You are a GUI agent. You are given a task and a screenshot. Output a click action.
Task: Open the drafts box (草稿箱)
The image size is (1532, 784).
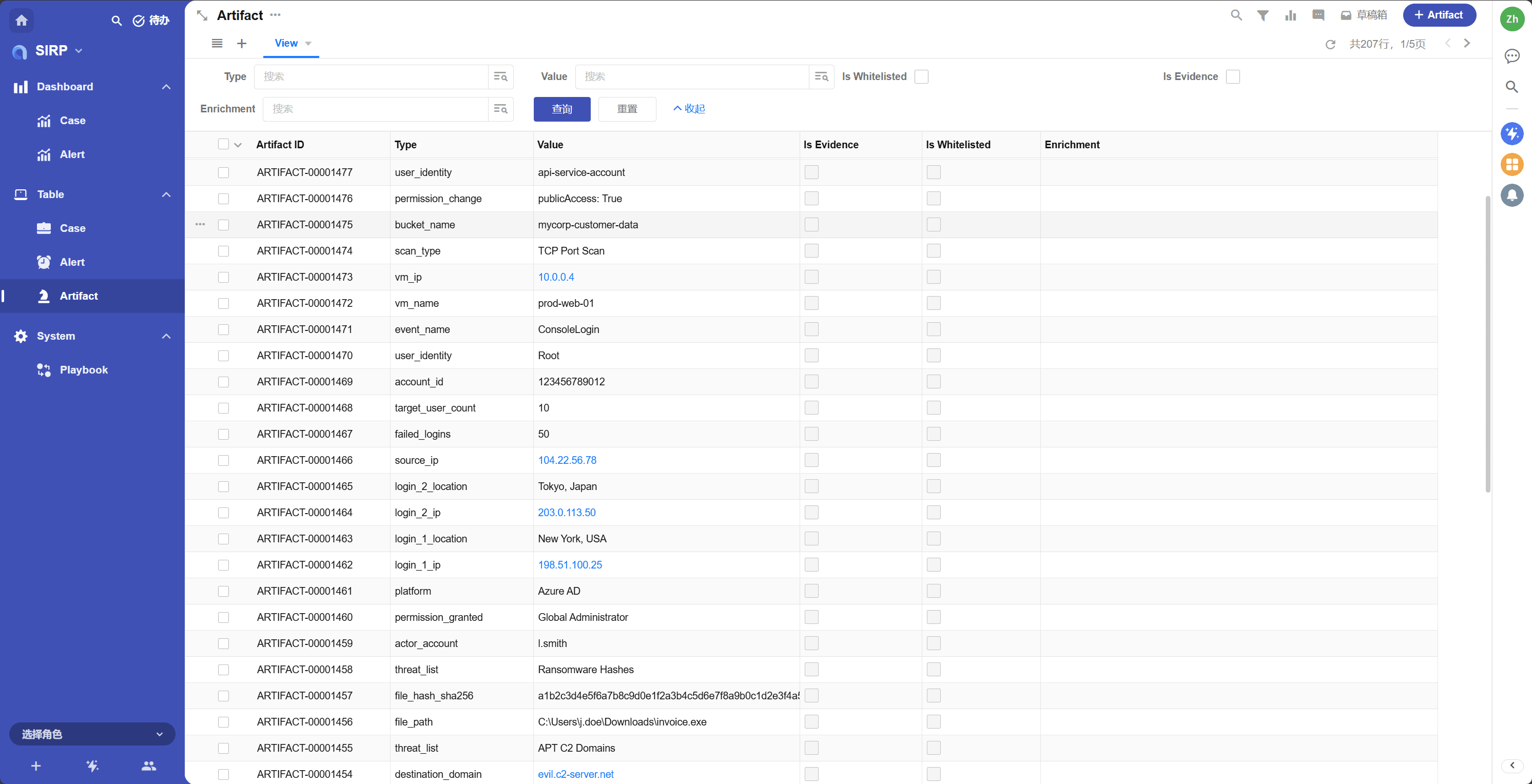coord(1364,15)
